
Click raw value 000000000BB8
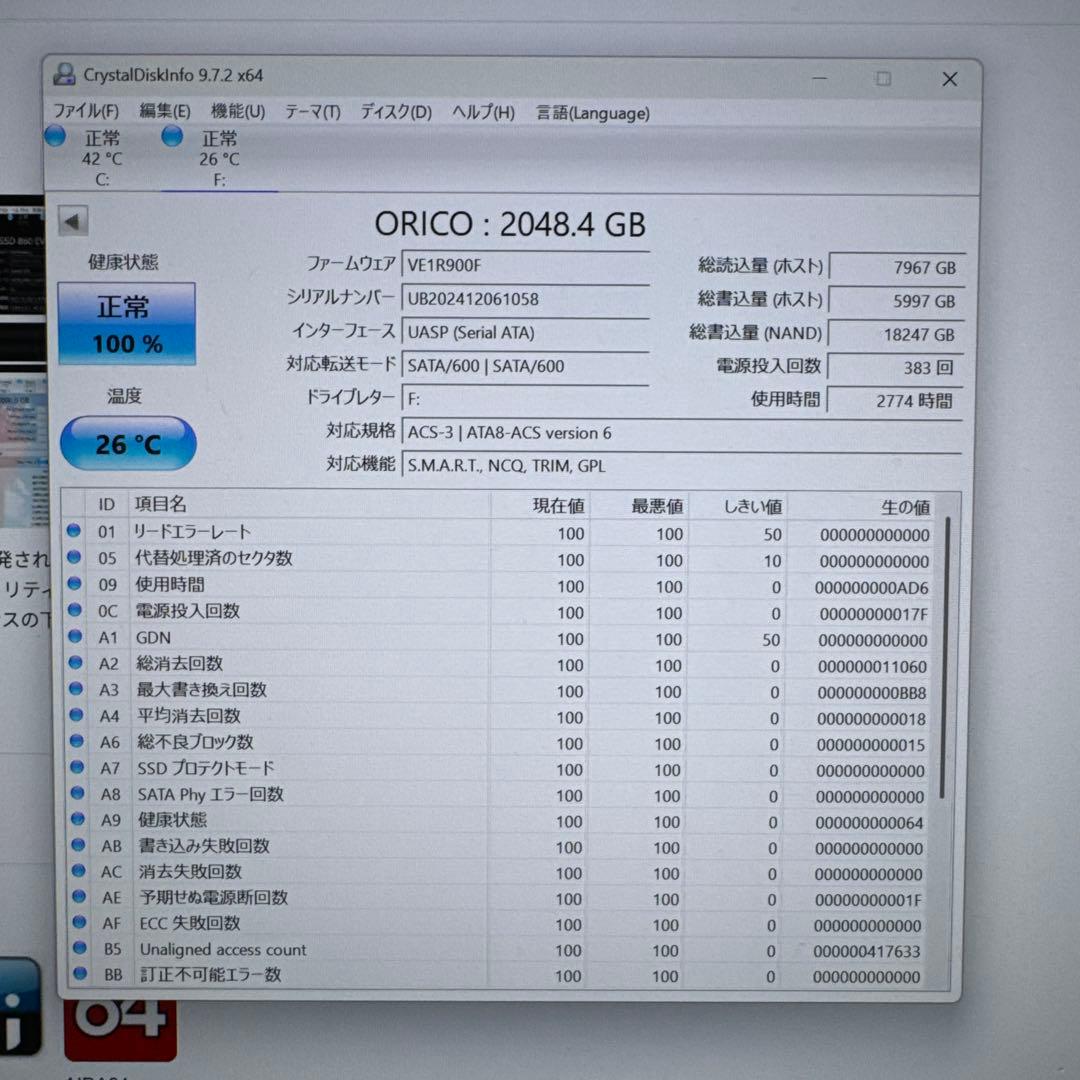coord(872,693)
